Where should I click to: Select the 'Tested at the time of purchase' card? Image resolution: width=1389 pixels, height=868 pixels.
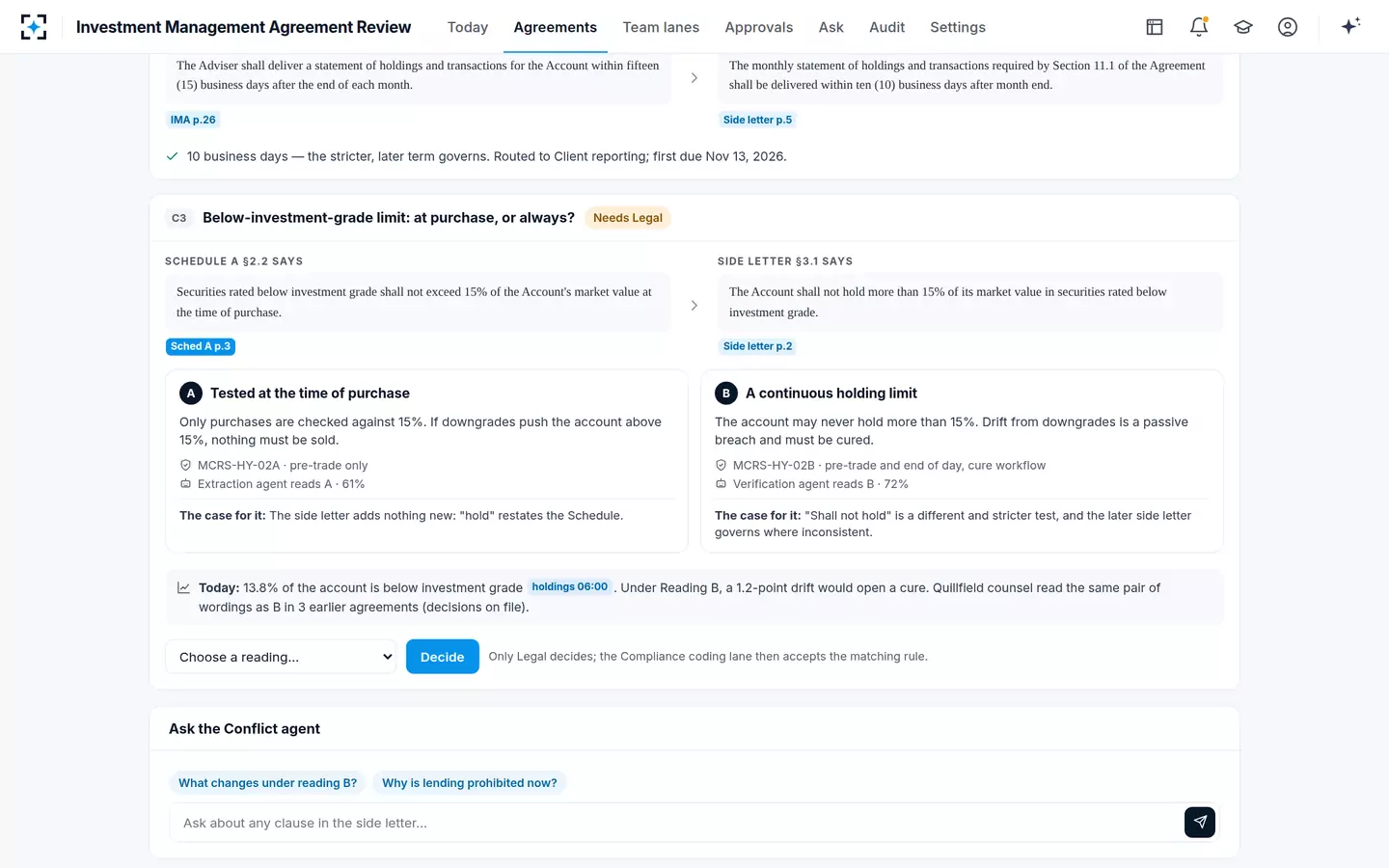coord(426,461)
